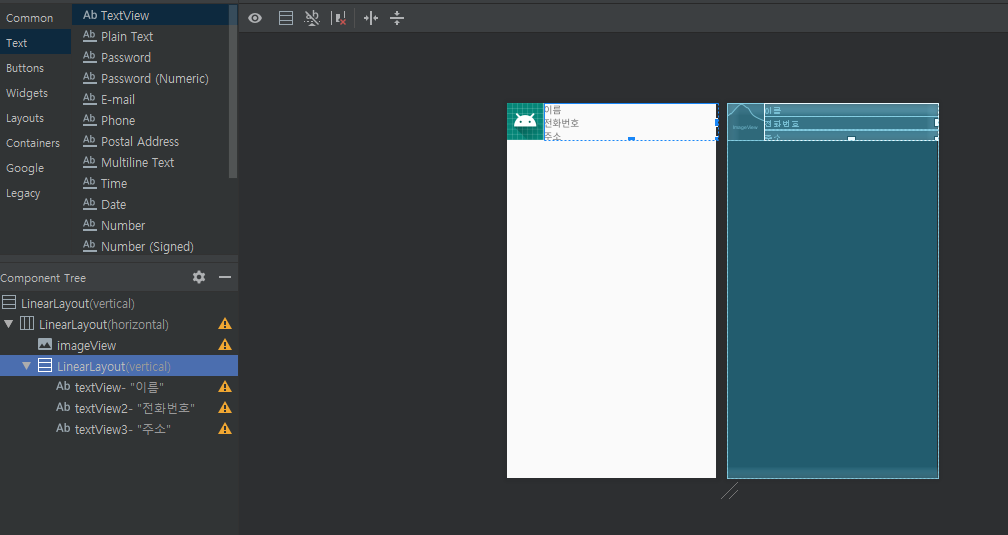
Task: Click the "전화번호" text in design preview
Action: [x=562, y=123]
